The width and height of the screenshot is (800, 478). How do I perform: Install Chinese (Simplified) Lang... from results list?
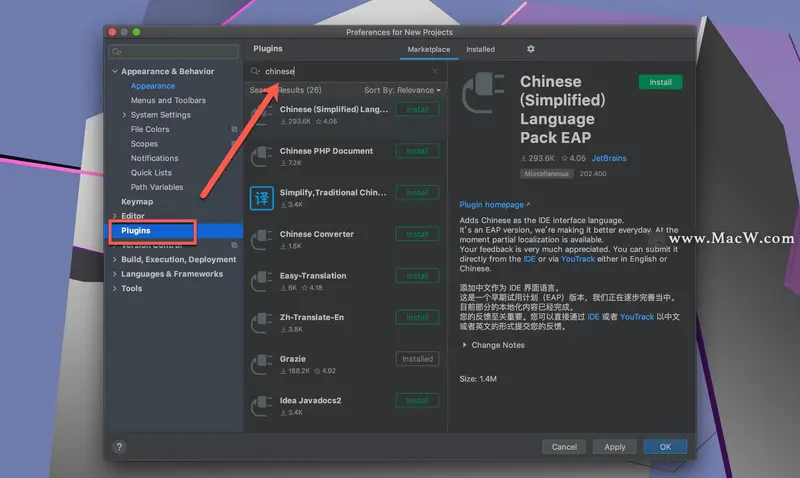click(417, 110)
